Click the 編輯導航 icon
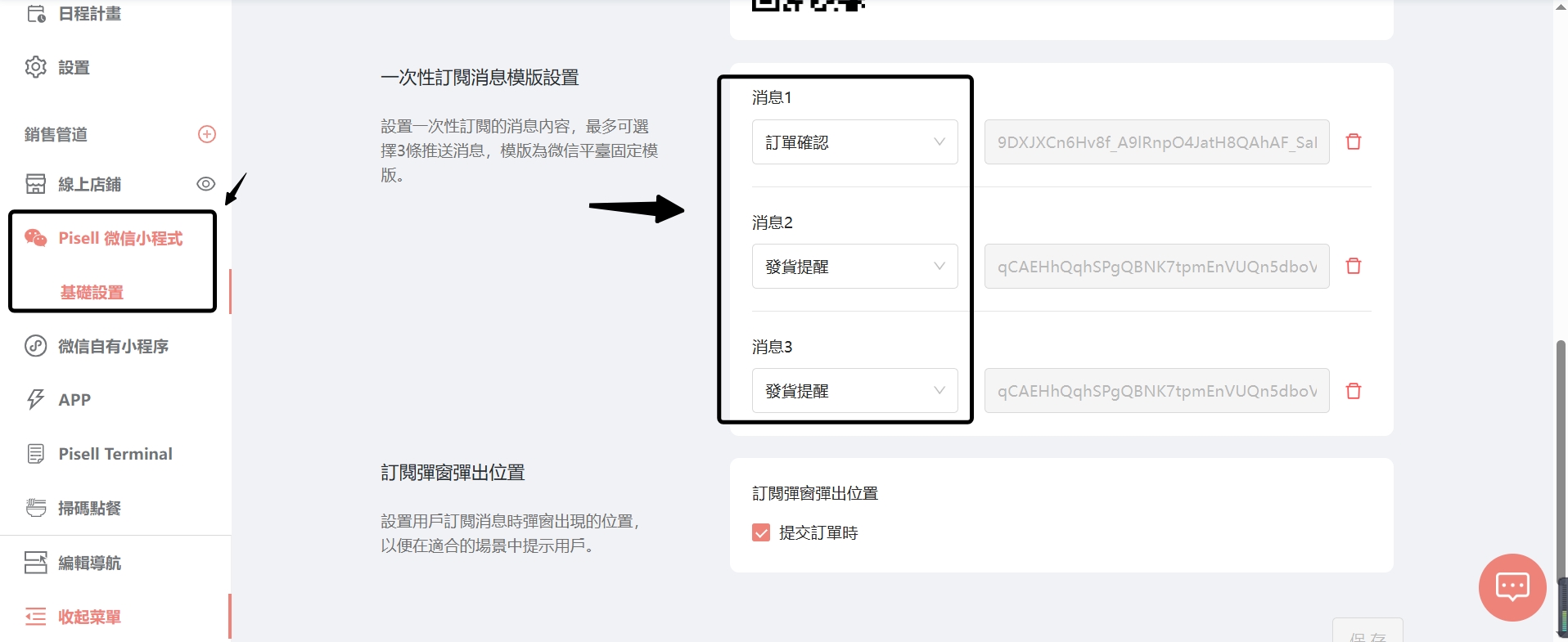The width and height of the screenshot is (1568, 642). (x=36, y=563)
